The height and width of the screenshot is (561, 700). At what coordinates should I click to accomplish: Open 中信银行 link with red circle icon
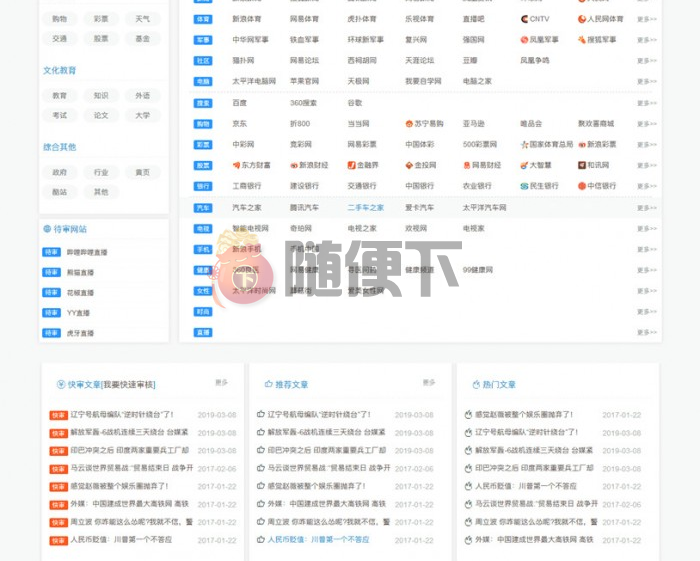tap(597, 186)
